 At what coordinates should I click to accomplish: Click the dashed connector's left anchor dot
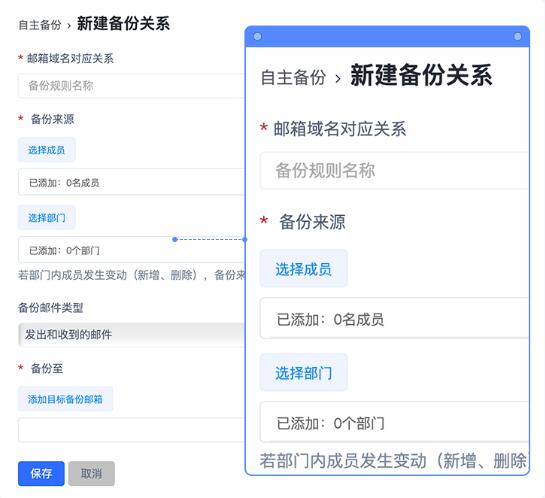click(175, 239)
